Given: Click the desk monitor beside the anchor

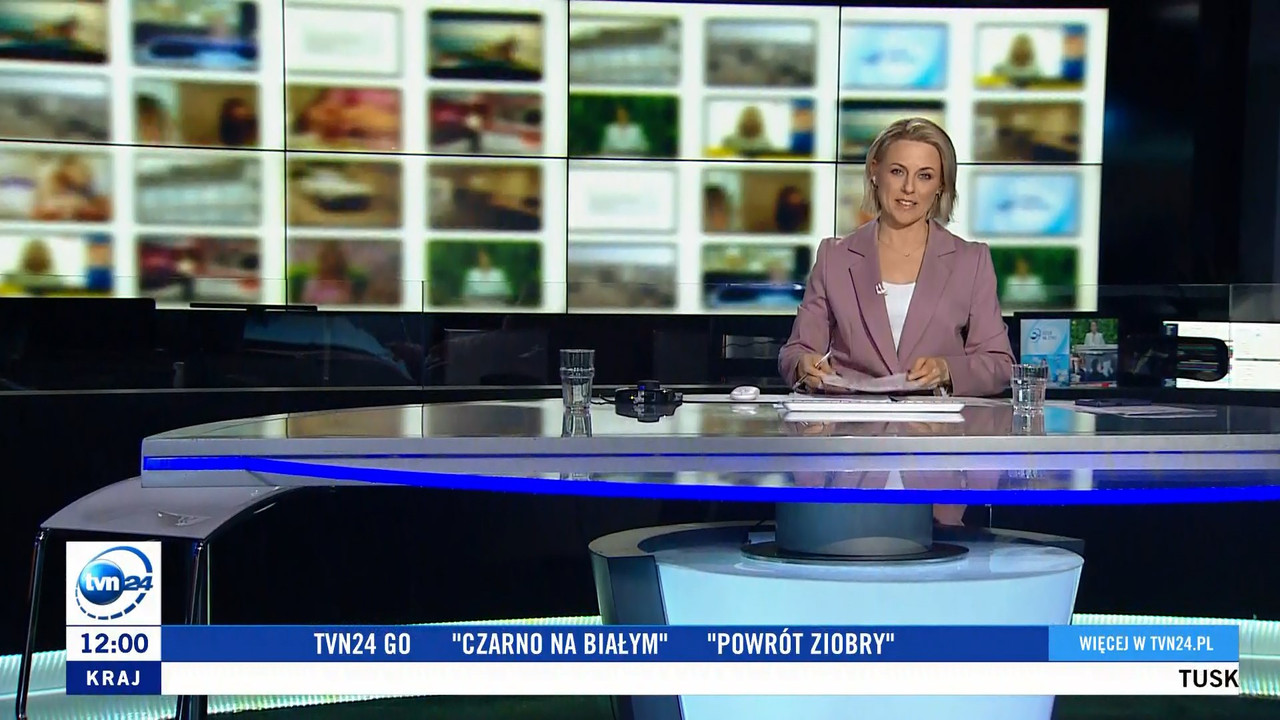Looking at the screenshot, I should (1069, 352).
